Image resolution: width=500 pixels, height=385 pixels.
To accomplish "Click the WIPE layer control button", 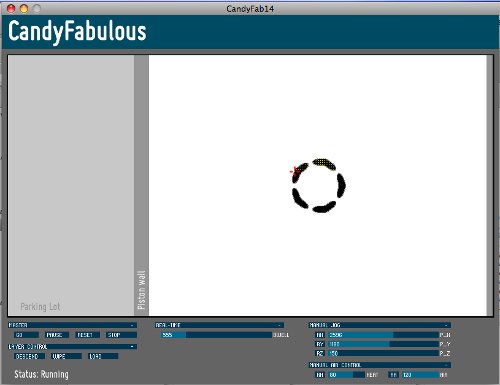I will coord(66,356).
